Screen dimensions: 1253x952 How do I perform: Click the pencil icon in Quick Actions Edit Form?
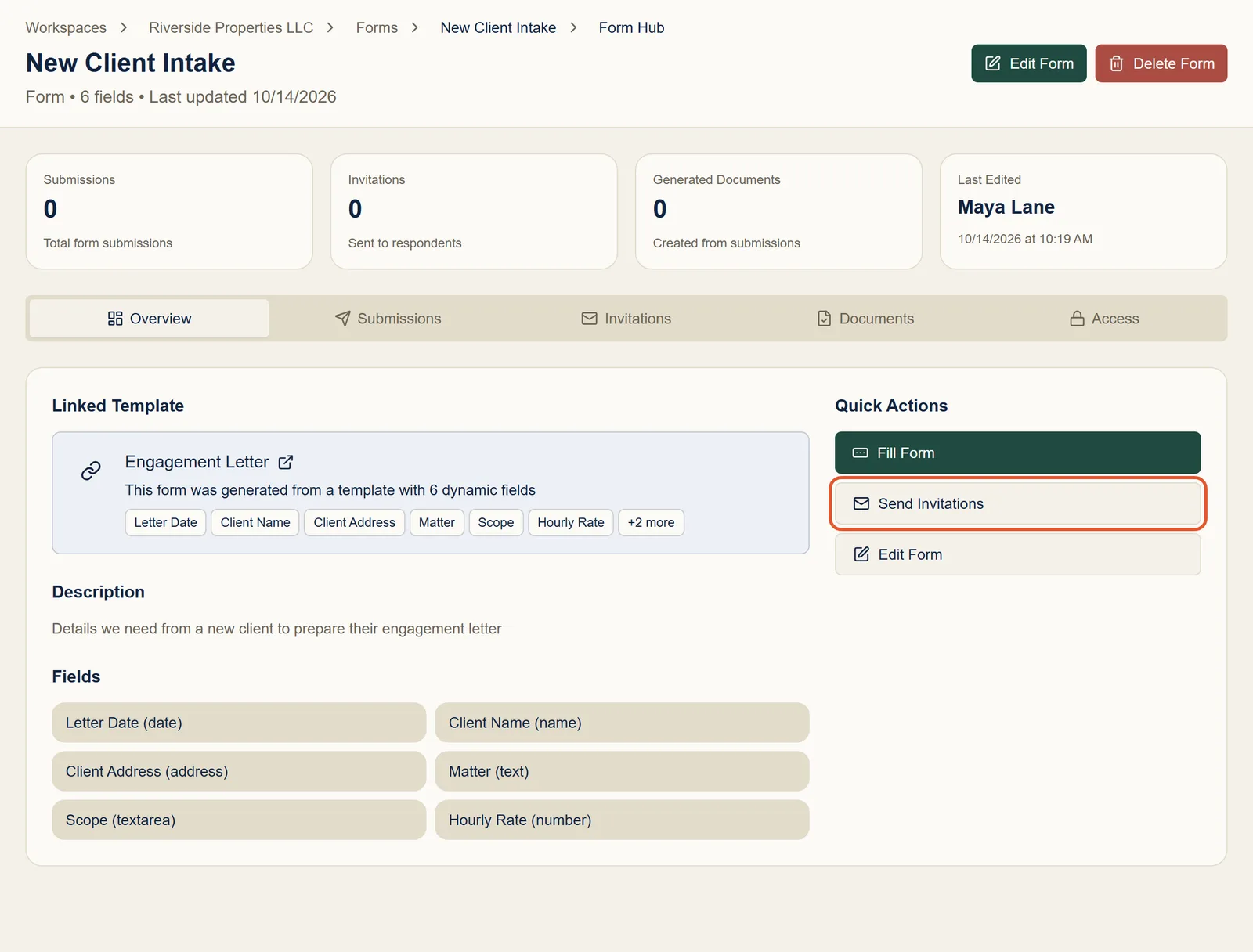[861, 554]
